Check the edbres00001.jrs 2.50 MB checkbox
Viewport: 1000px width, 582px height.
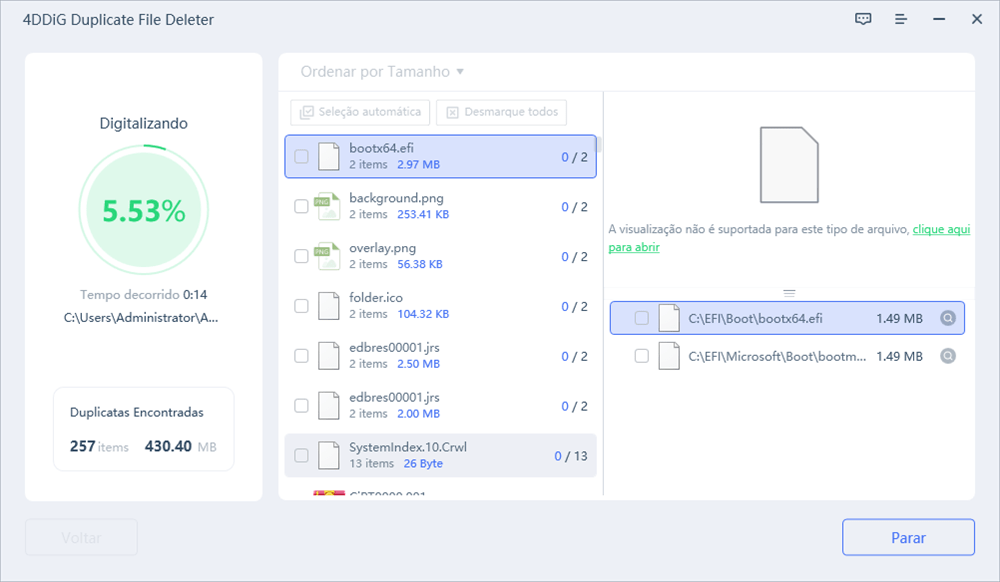pos(301,356)
